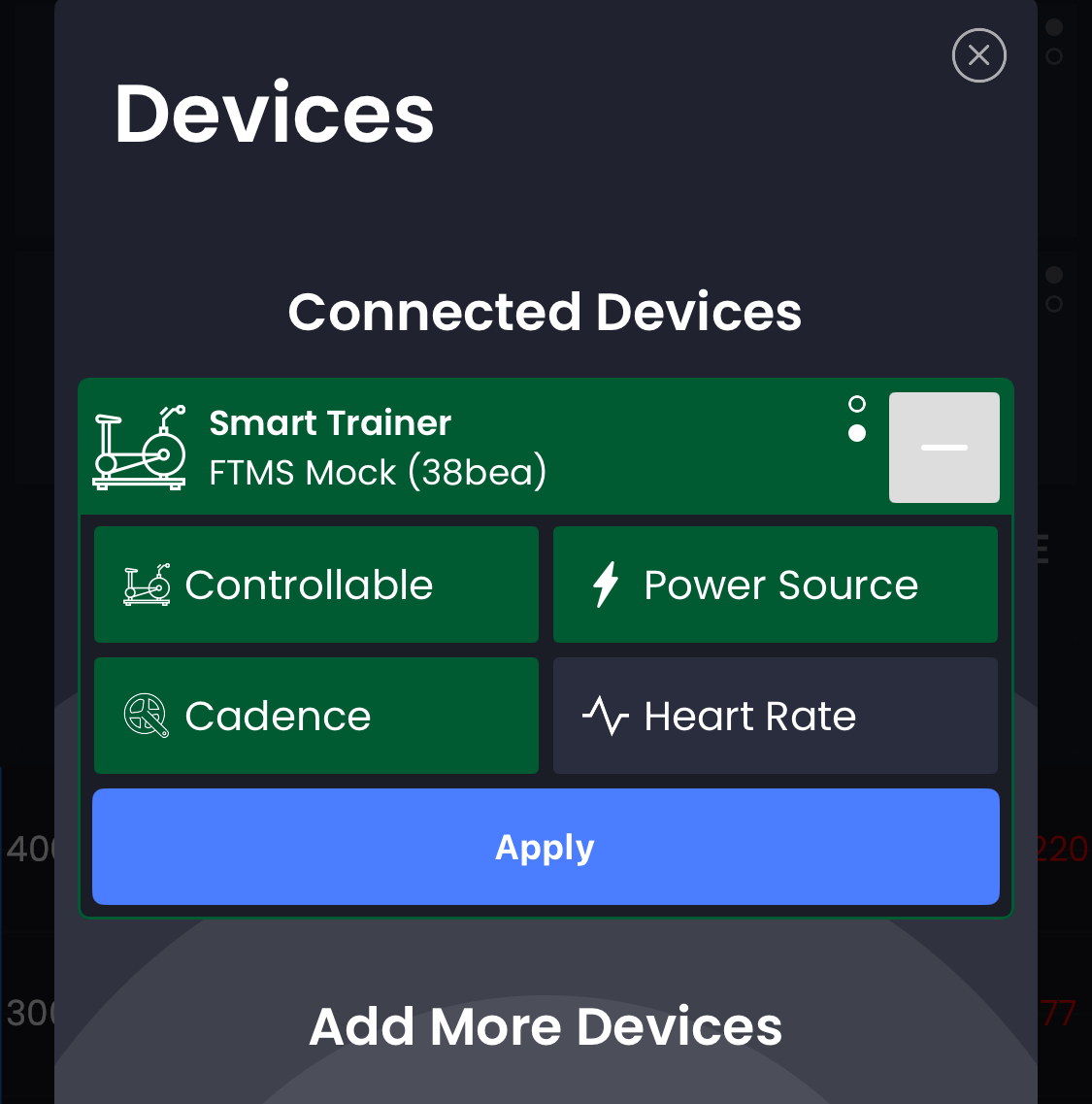
Task: Click the FTMS Mock (38bea) device name
Action: tap(379, 471)
